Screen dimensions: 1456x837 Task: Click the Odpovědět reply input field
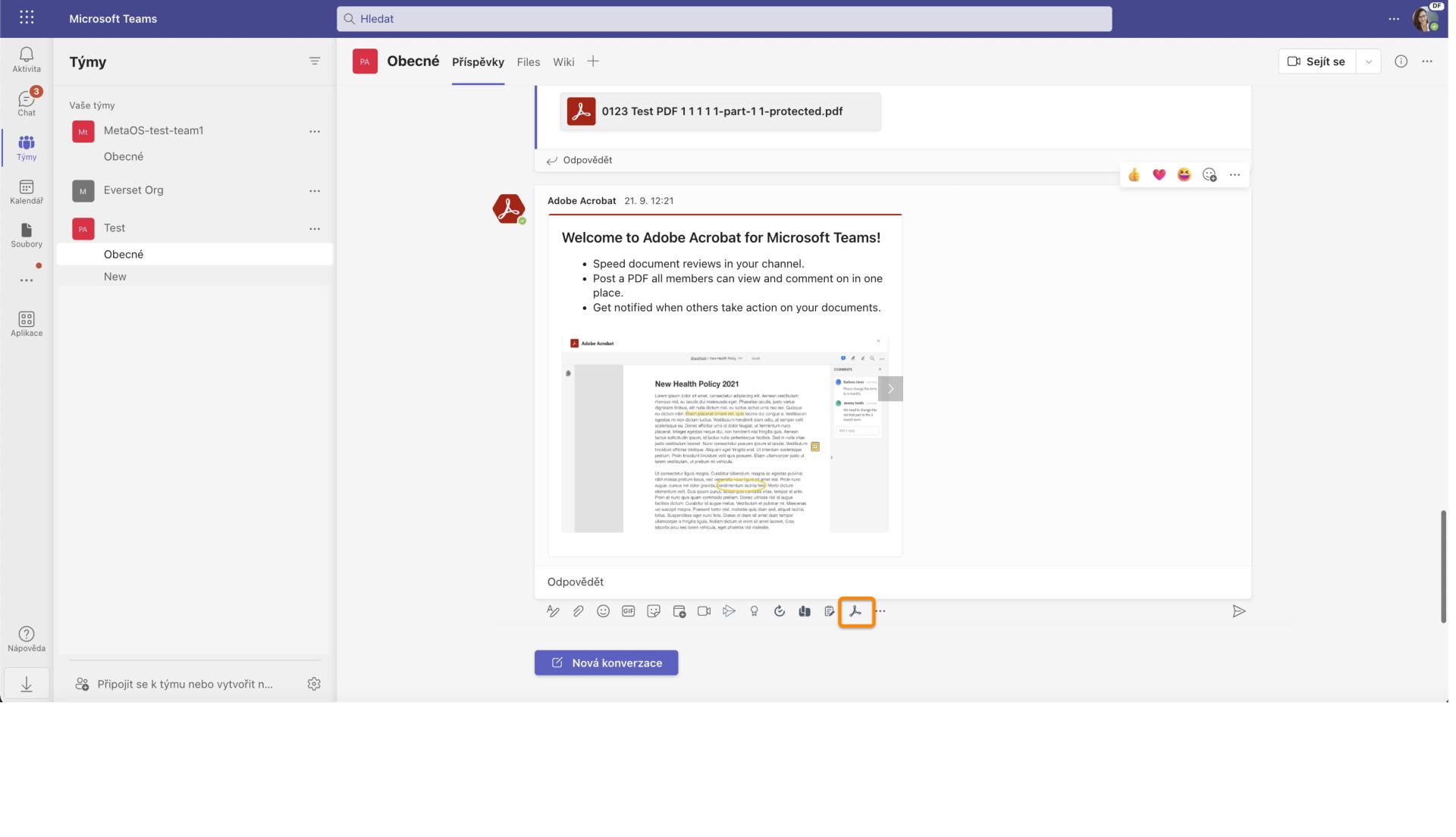point(893,582)
